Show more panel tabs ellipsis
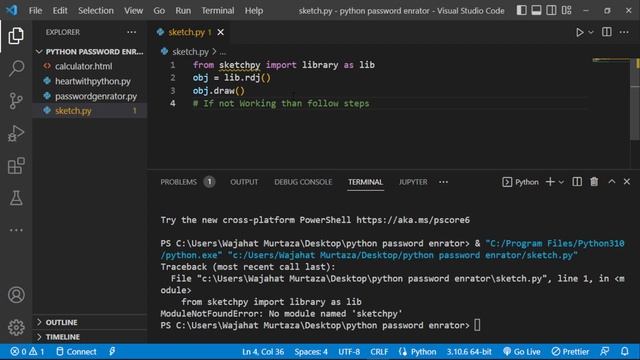The width and height of the screenshot is (640, 360). pyautogui.click(x=443, y=182)
